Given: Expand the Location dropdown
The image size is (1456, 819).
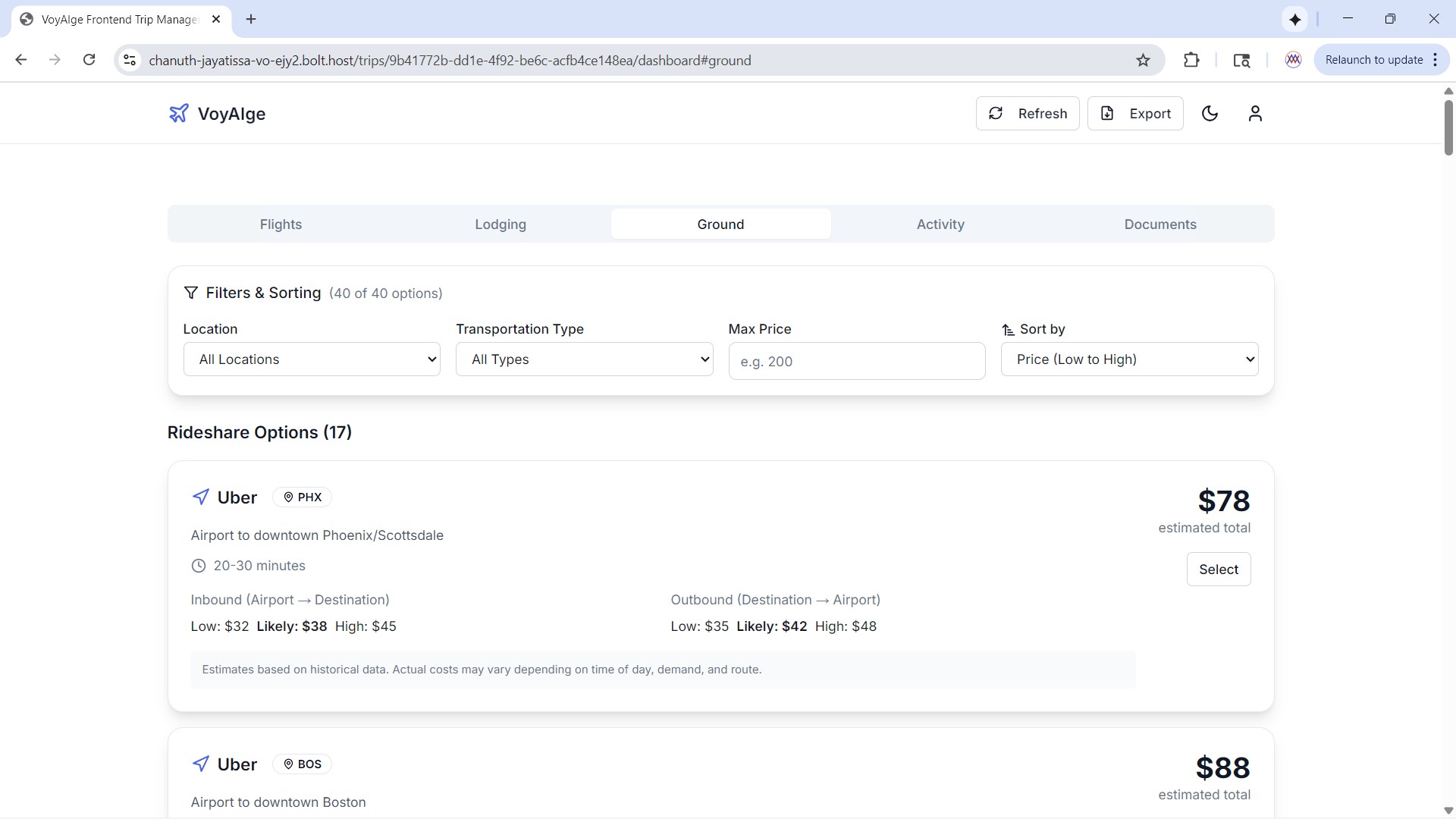Looking at the screenshot, I should (312, 359).
